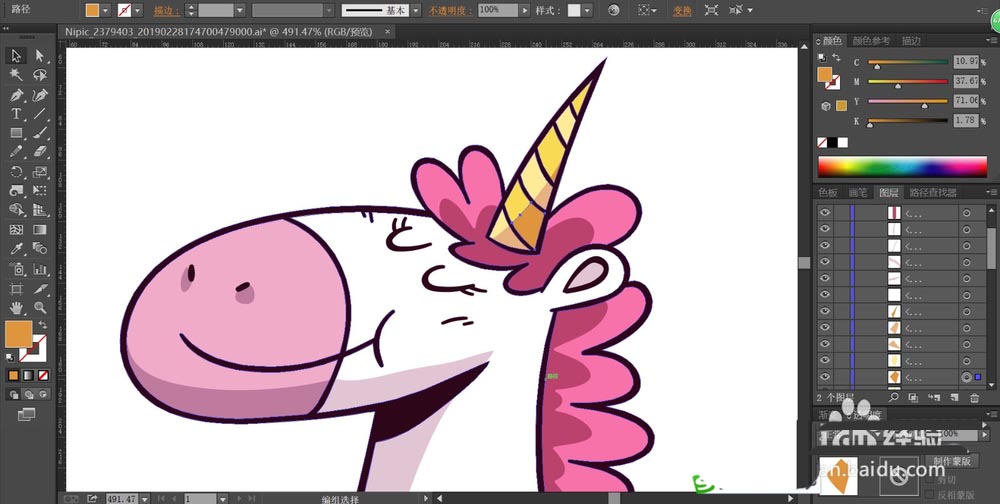Choose the Eraser tool
The height and width of the screenshot is (504, 1000).
(x=40, y=152)
